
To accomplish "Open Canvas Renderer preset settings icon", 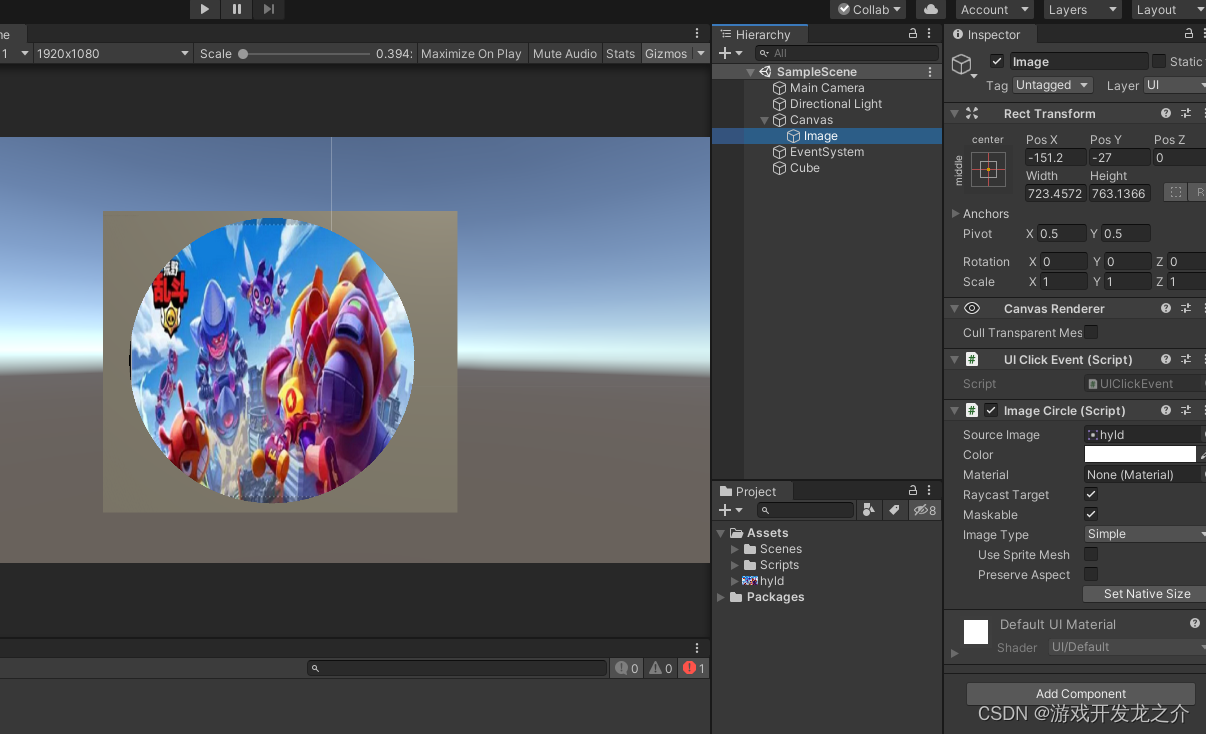I will click(1186, 308).
